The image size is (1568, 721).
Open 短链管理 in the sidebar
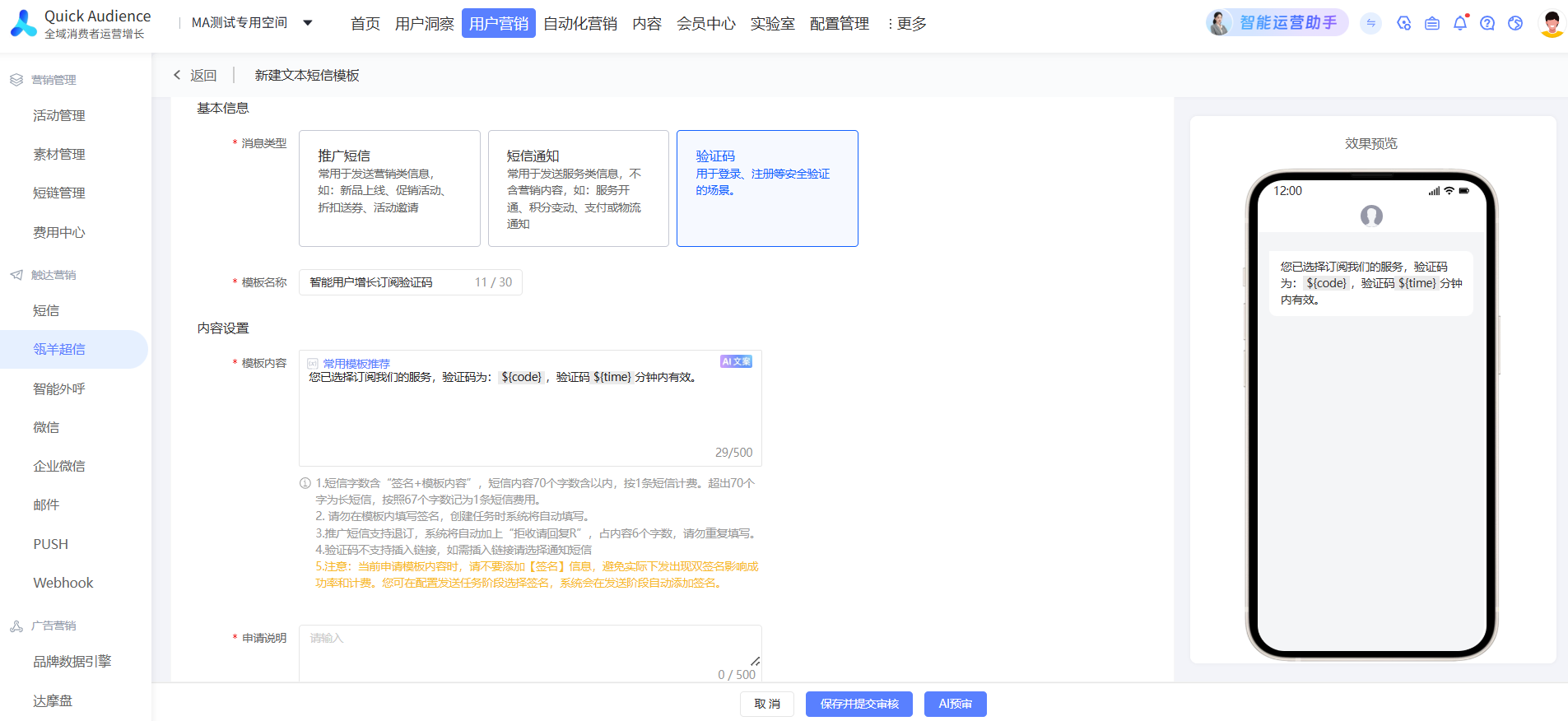59,193
